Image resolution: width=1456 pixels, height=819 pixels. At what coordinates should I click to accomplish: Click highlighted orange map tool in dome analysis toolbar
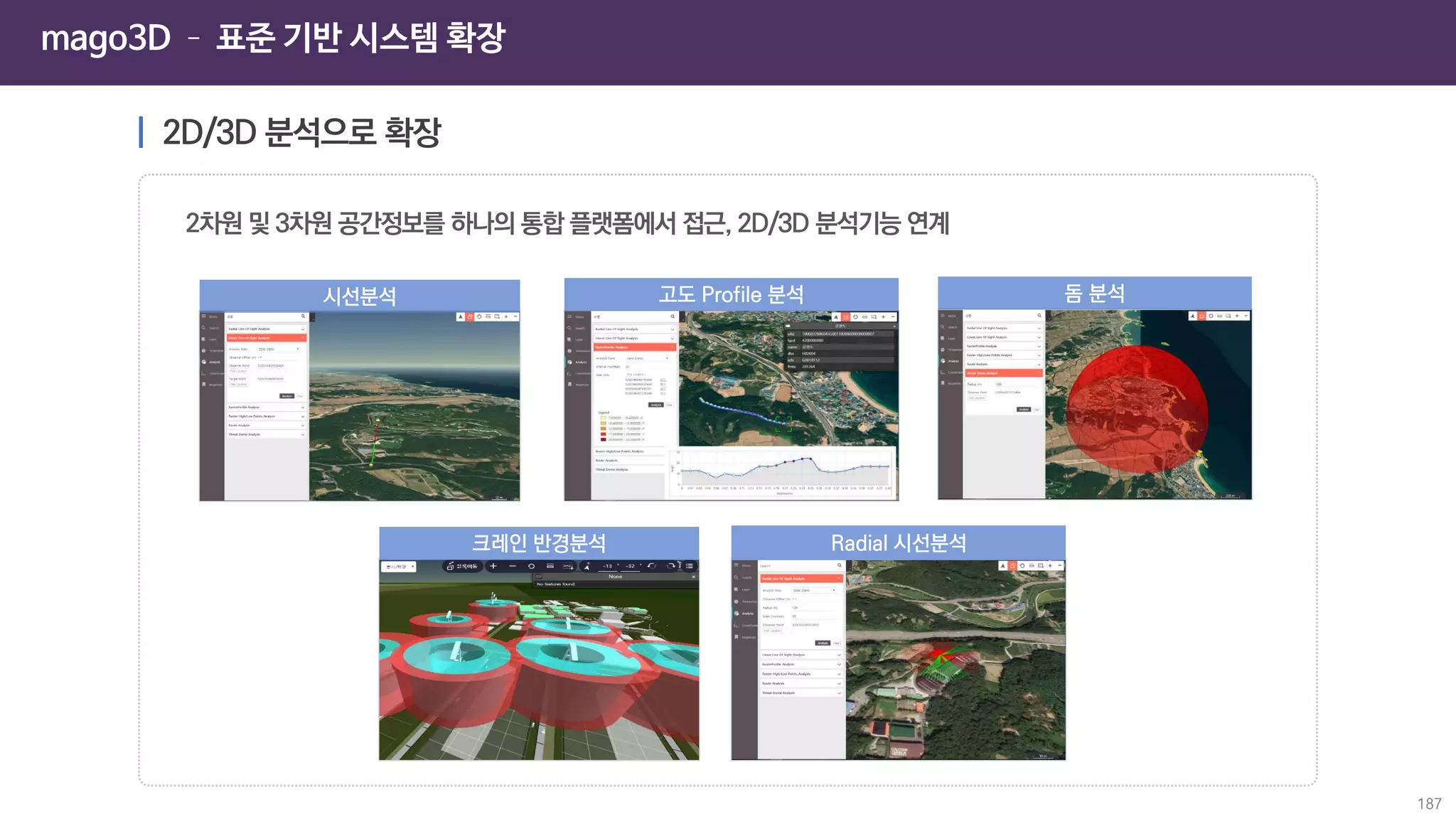pyautogui.click(x=1201, y=316)
